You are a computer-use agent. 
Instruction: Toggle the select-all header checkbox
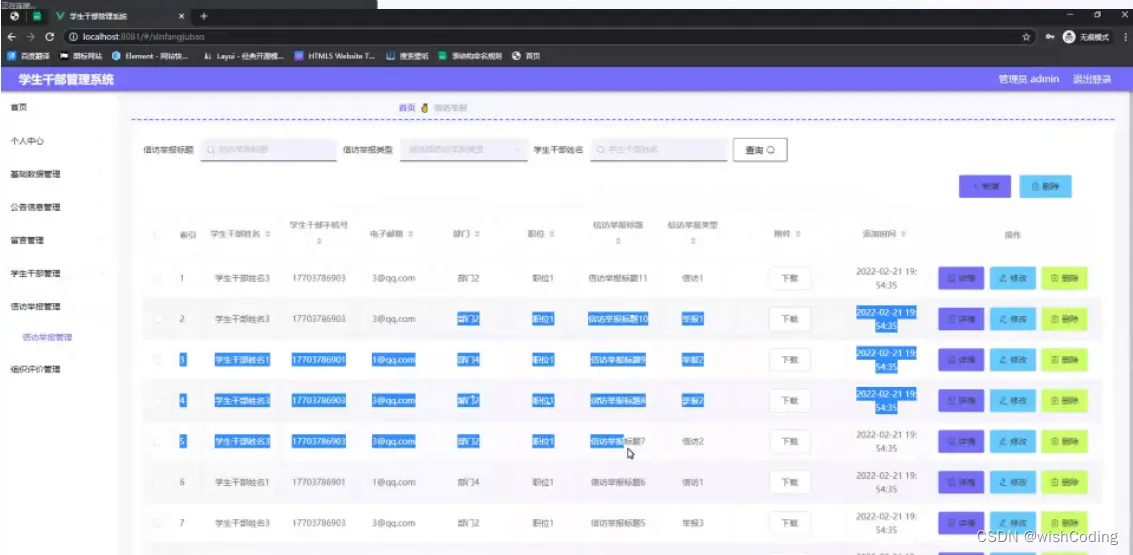158,234
